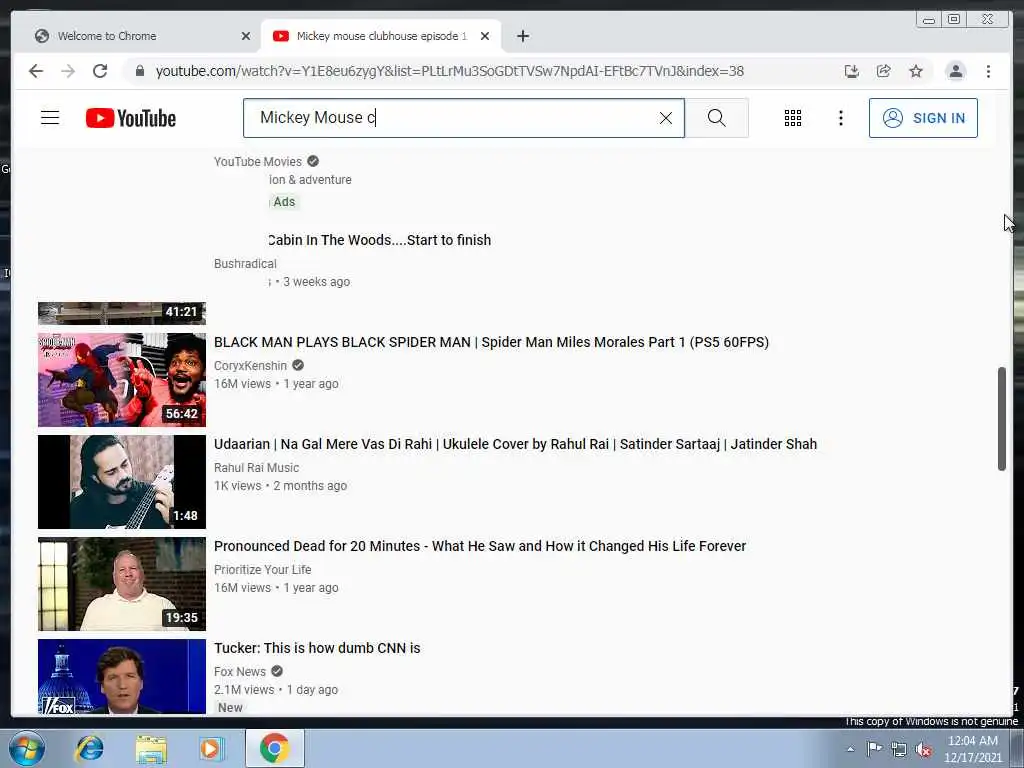Click the network tray icon
The width and height of the screenshot is (1024, 768).
899,749
